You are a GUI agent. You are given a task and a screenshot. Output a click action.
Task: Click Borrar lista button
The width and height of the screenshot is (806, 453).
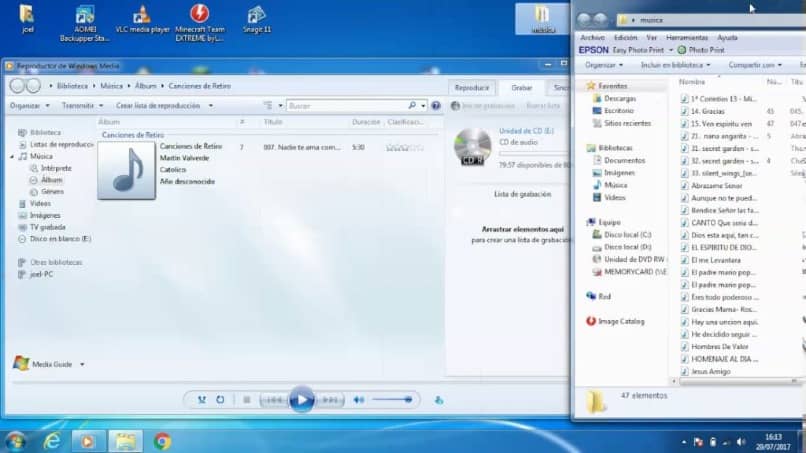click(x=543, y=106)
